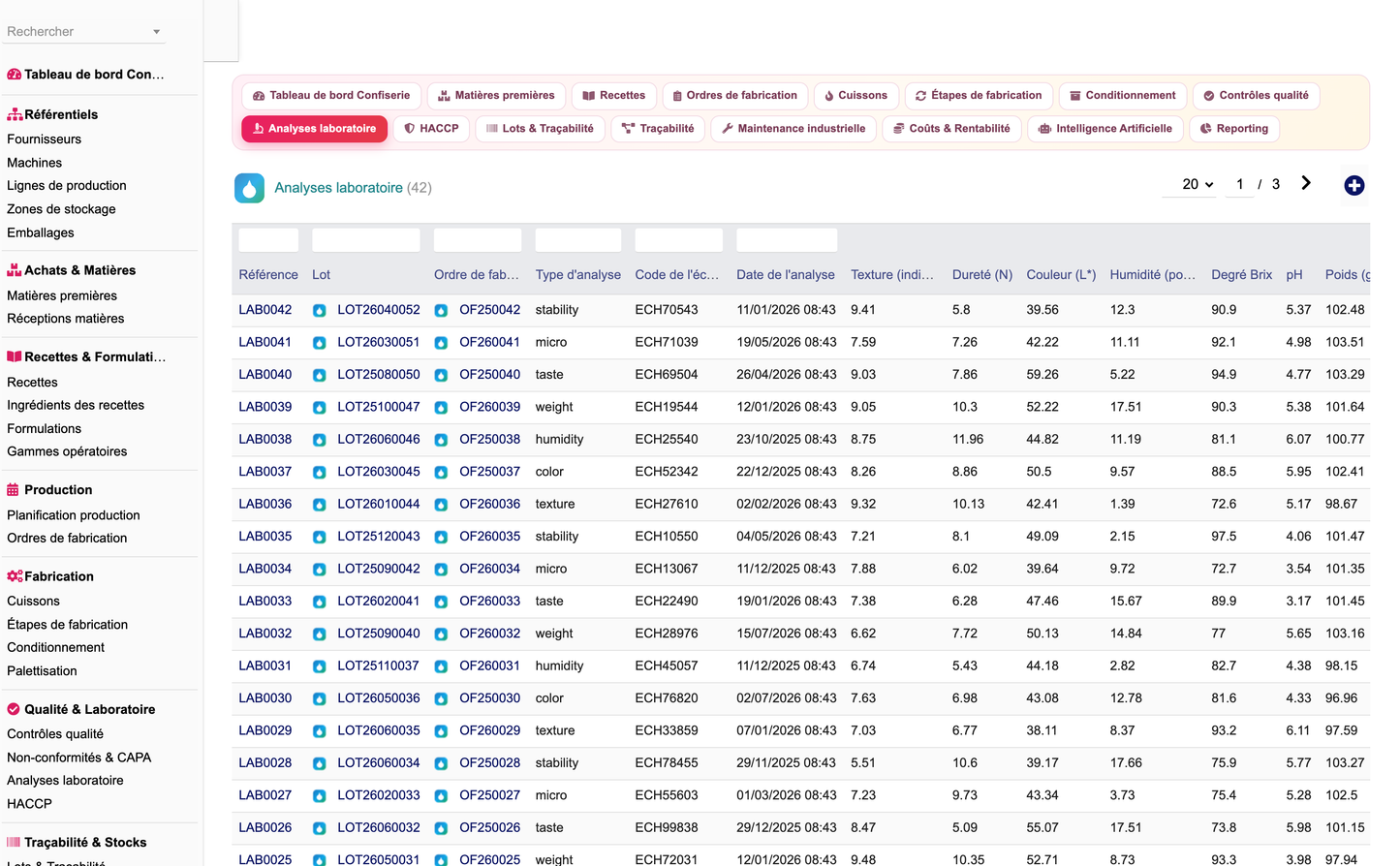This screenshot has height=866, width=1400.
Task: Click lot icon beside LOT26040052
Action: click(320, 311)
